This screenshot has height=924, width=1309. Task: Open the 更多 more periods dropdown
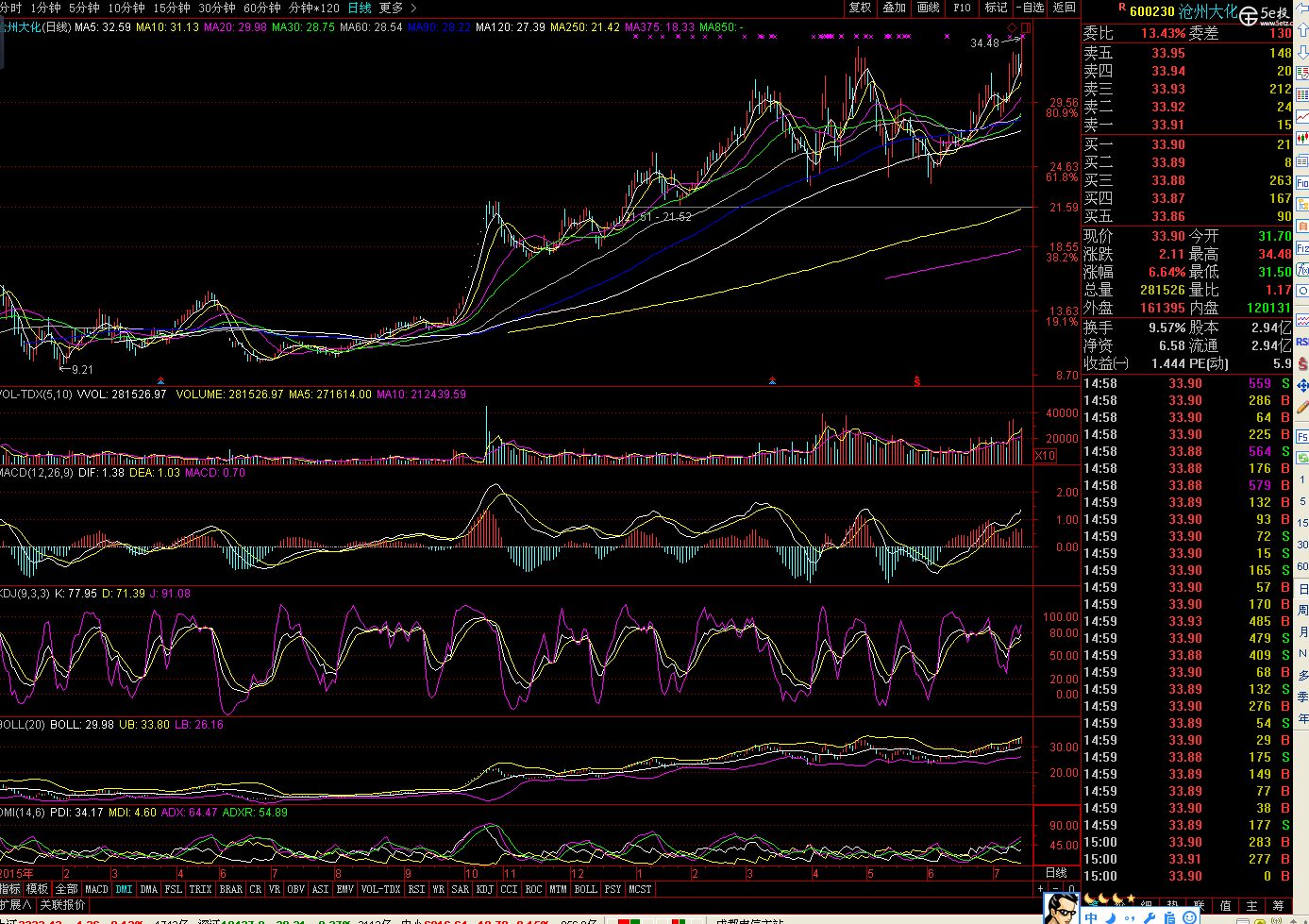point(391,8)
